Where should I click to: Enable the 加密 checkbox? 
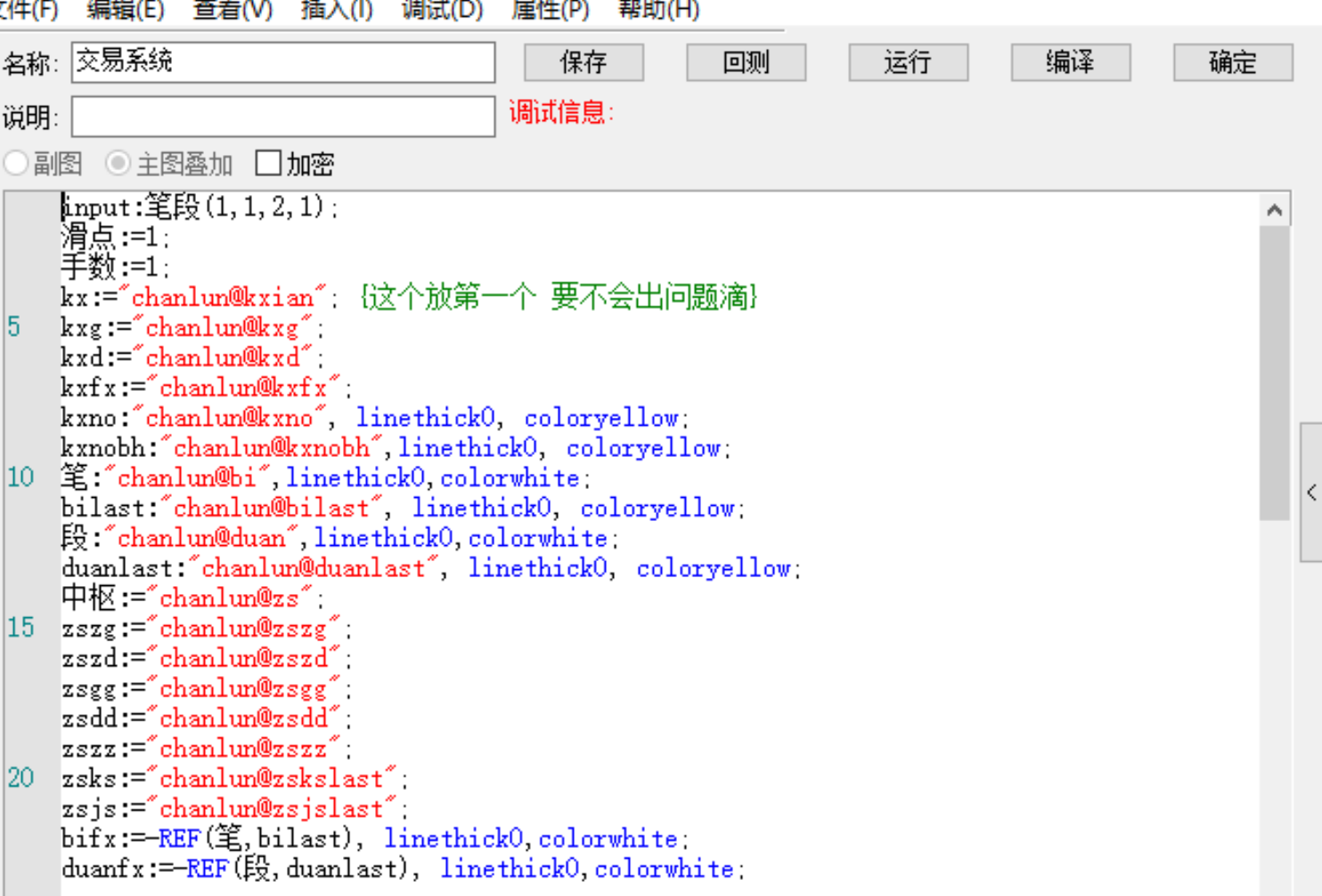268,164
